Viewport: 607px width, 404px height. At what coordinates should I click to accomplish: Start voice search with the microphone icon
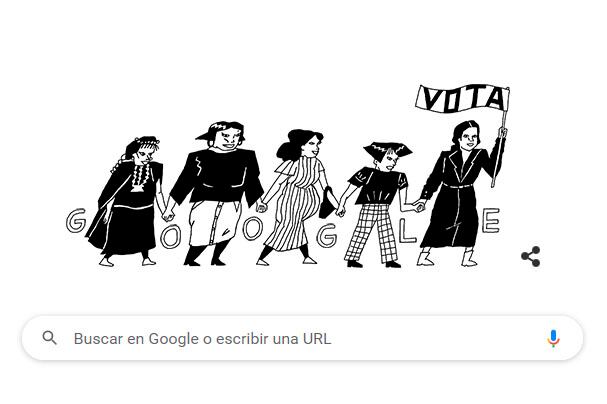coord(553,338)
